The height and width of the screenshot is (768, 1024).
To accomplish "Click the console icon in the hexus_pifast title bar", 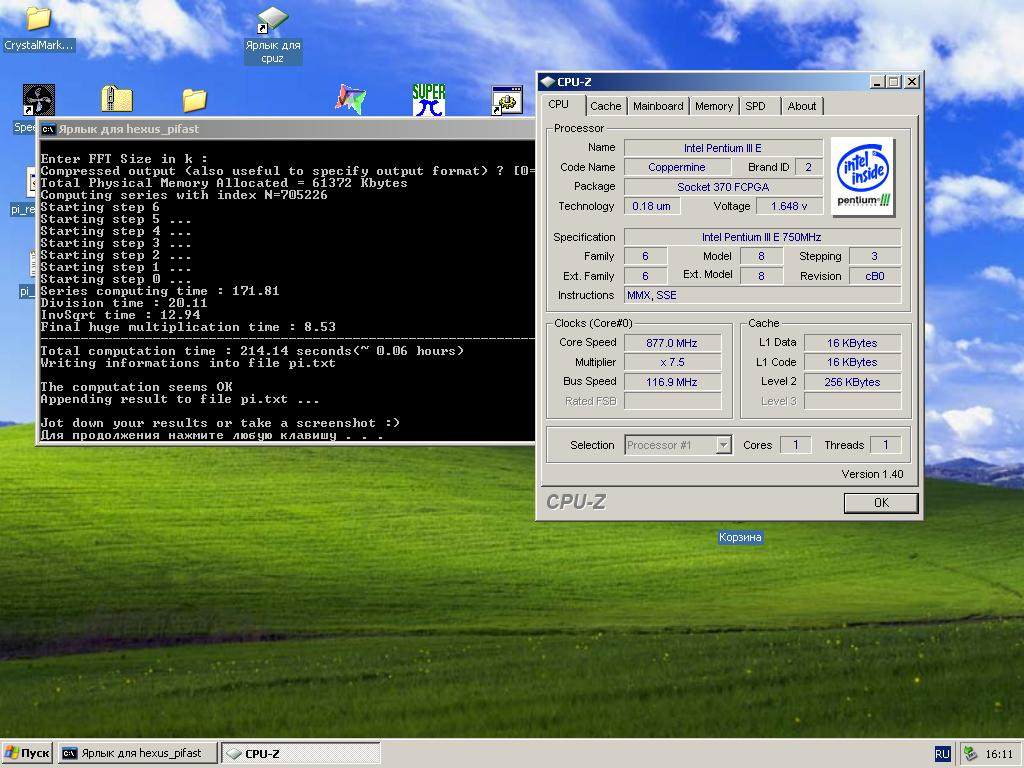I will click(48, 129).
